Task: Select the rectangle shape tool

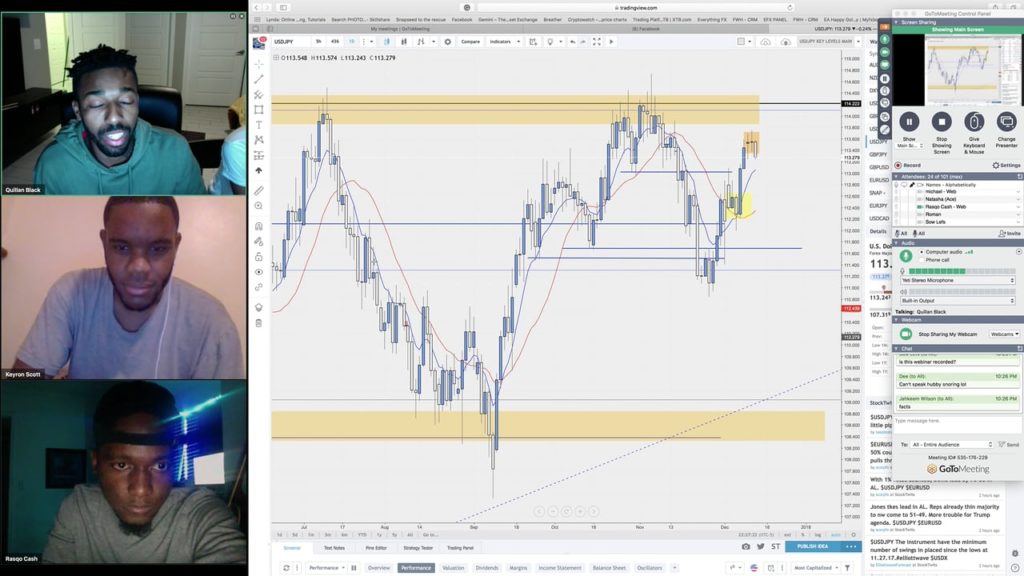Action: click(259, 110)
